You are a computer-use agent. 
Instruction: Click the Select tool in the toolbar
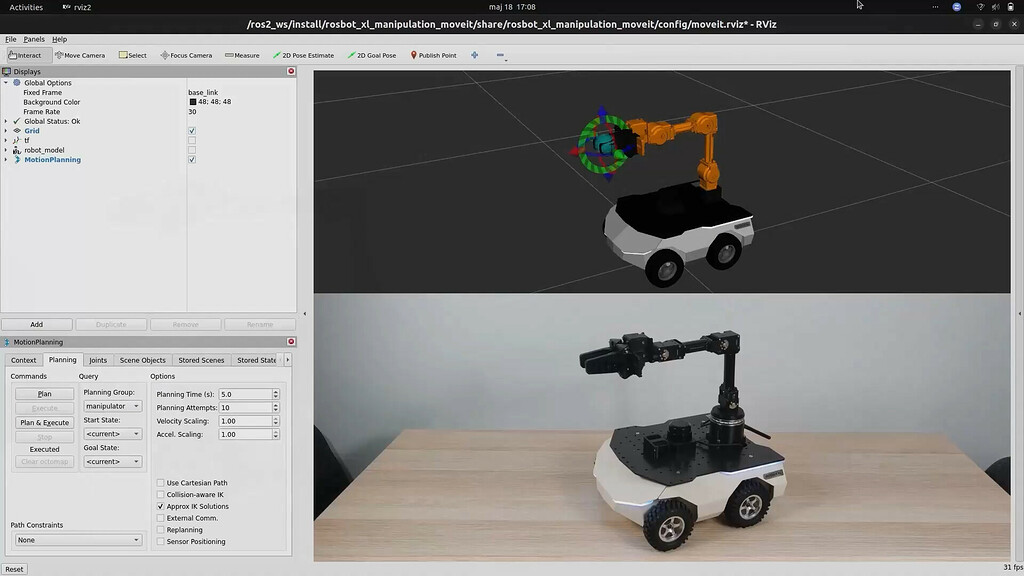pyautogui.click(x=131, y=55)
